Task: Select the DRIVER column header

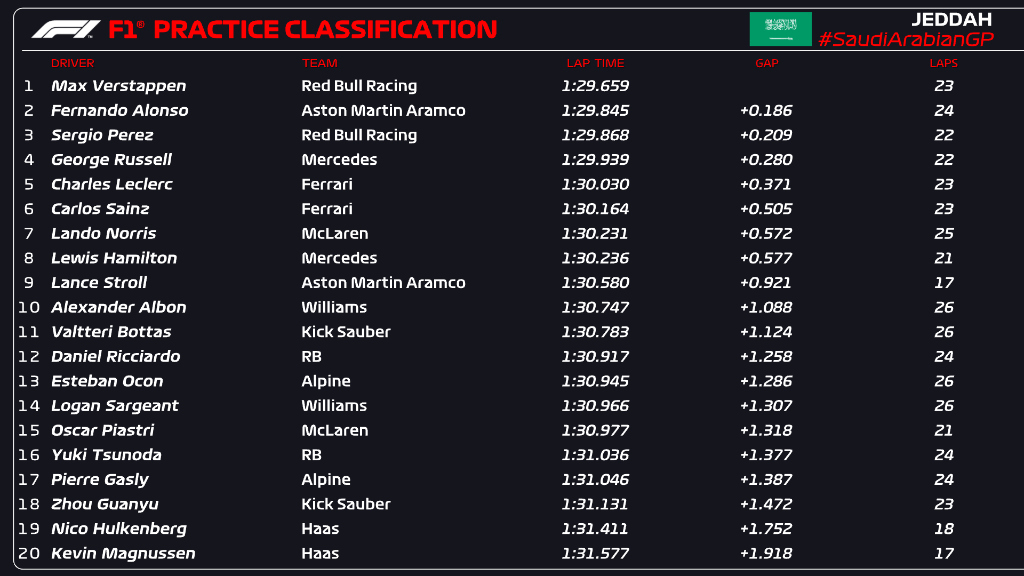Action: click(73, 63)
